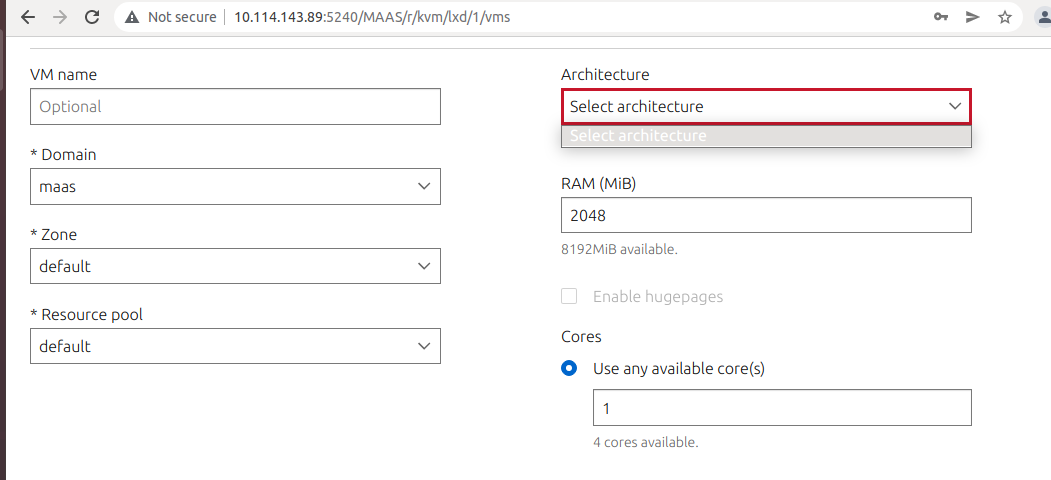Reload the MAAS page

point(92,17)
